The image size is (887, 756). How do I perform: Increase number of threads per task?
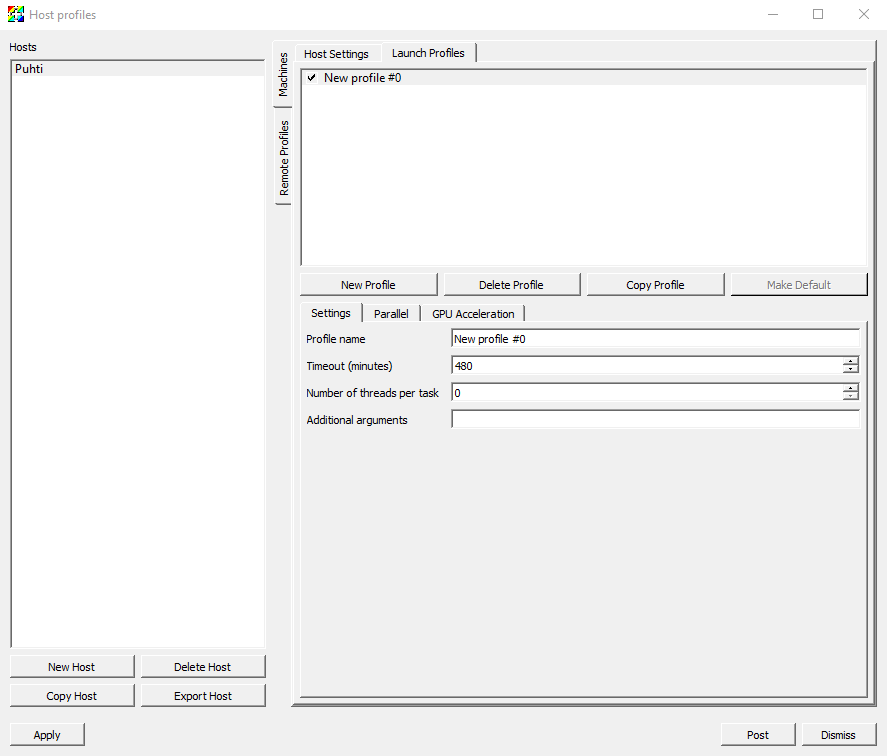(x=850, y=389)
